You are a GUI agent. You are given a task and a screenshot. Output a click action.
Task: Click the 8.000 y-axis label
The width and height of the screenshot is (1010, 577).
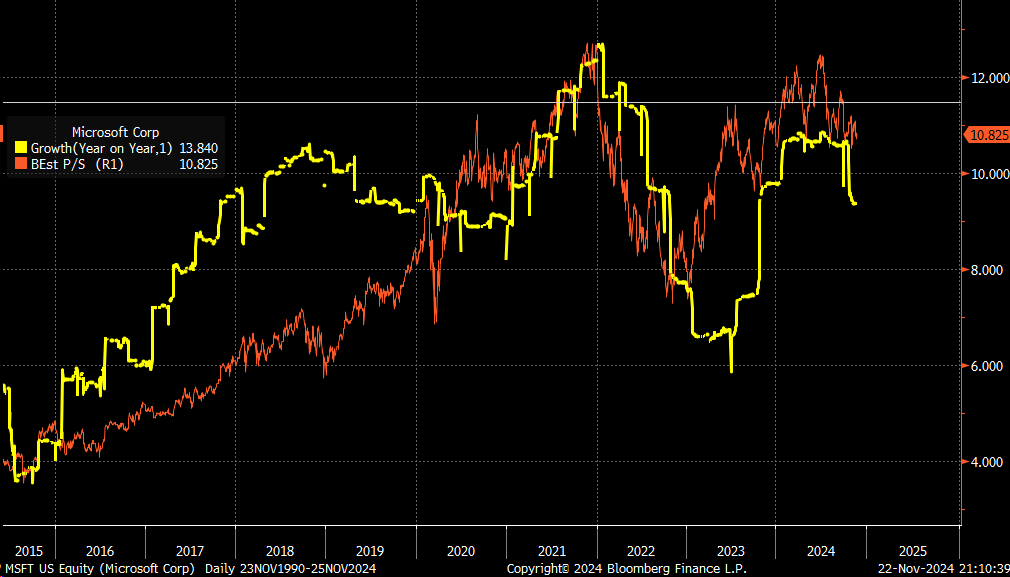[x=989, y=270]
